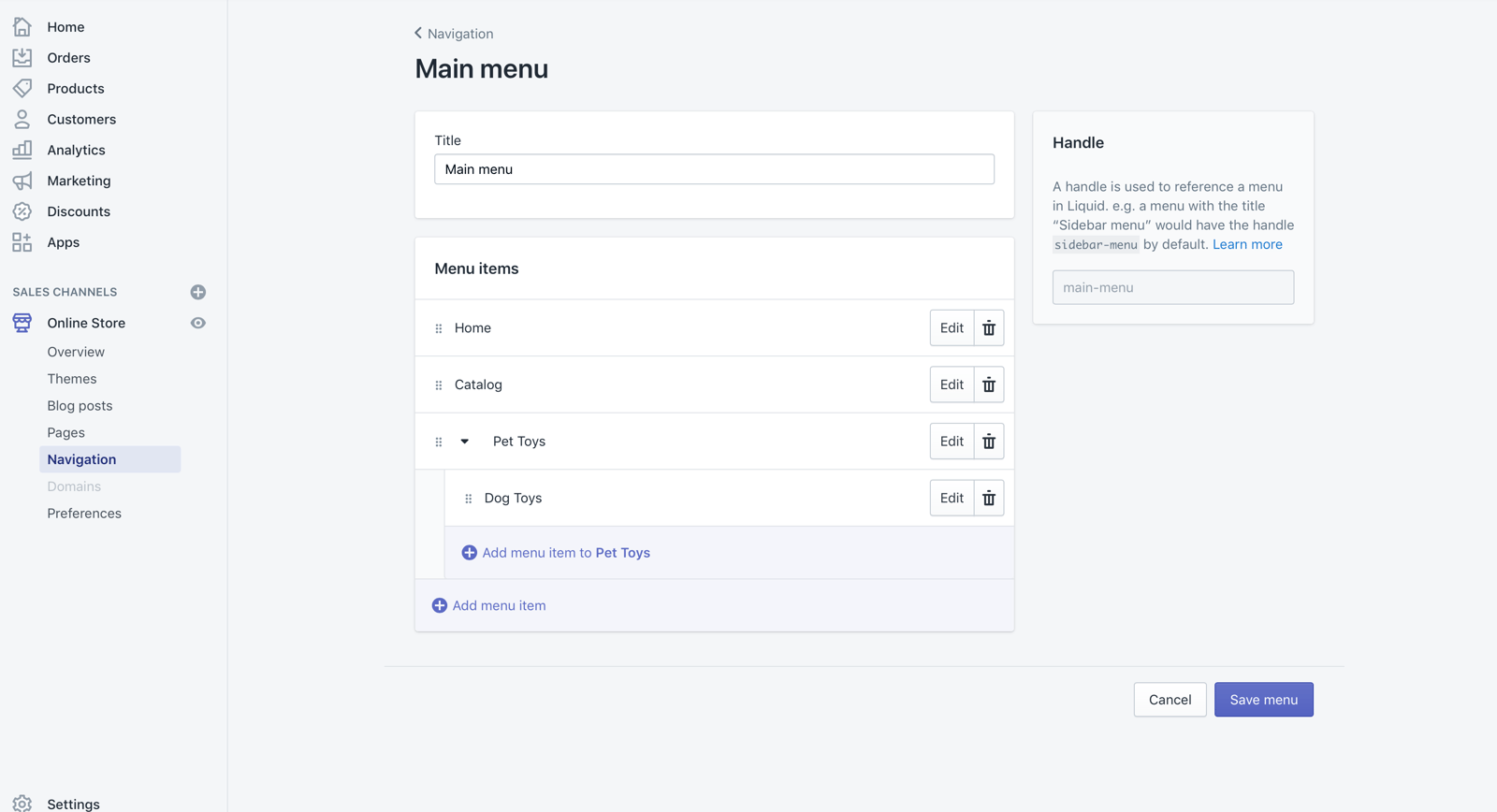
Task: Delete the Catalog menu item
Action: click(x=989, y=384)
